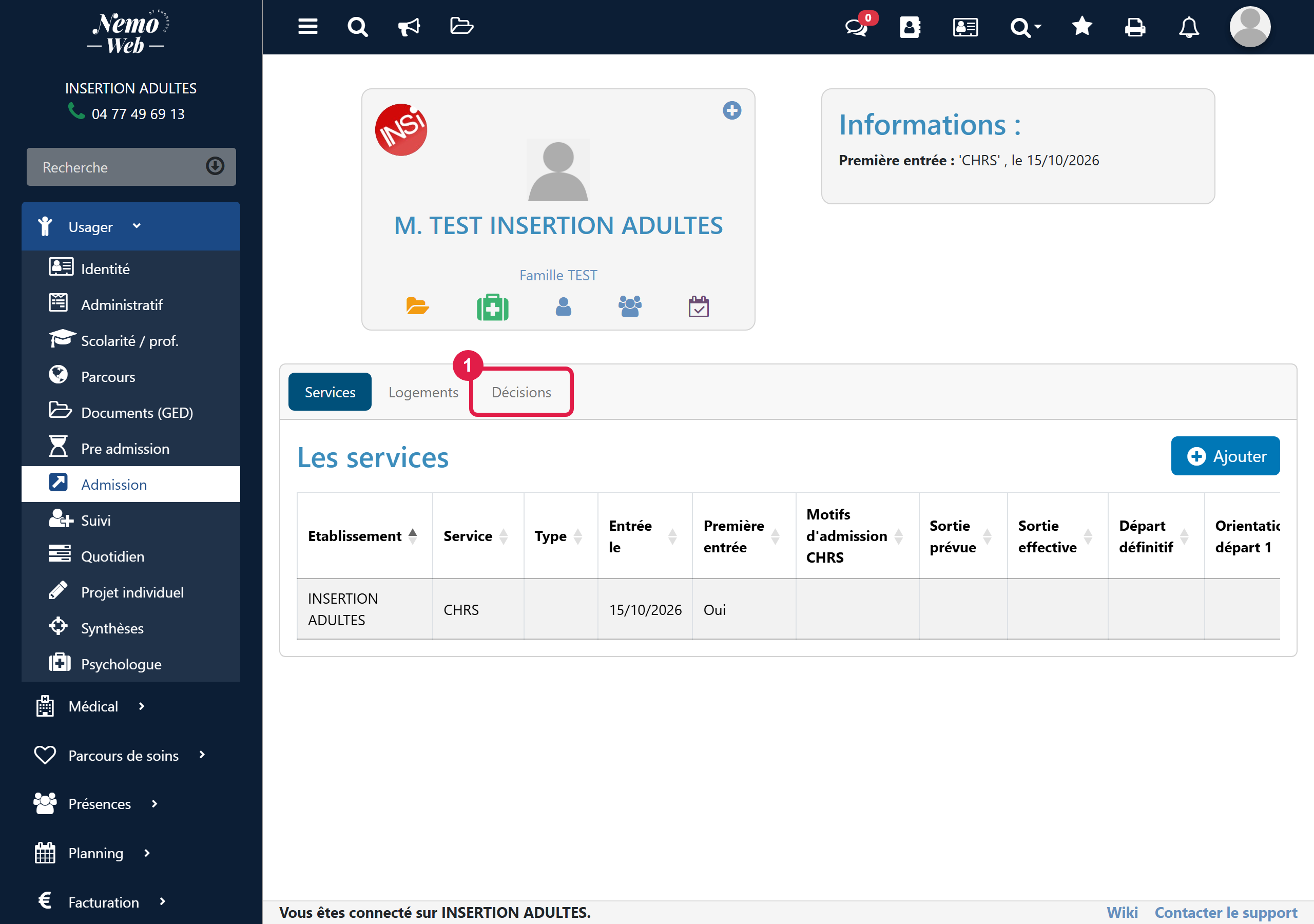Viewport: 1314px width, 924px height.
Task: Click the search magnifier icon in top bar
Action: pyautogui.click(x=358, y=26)
